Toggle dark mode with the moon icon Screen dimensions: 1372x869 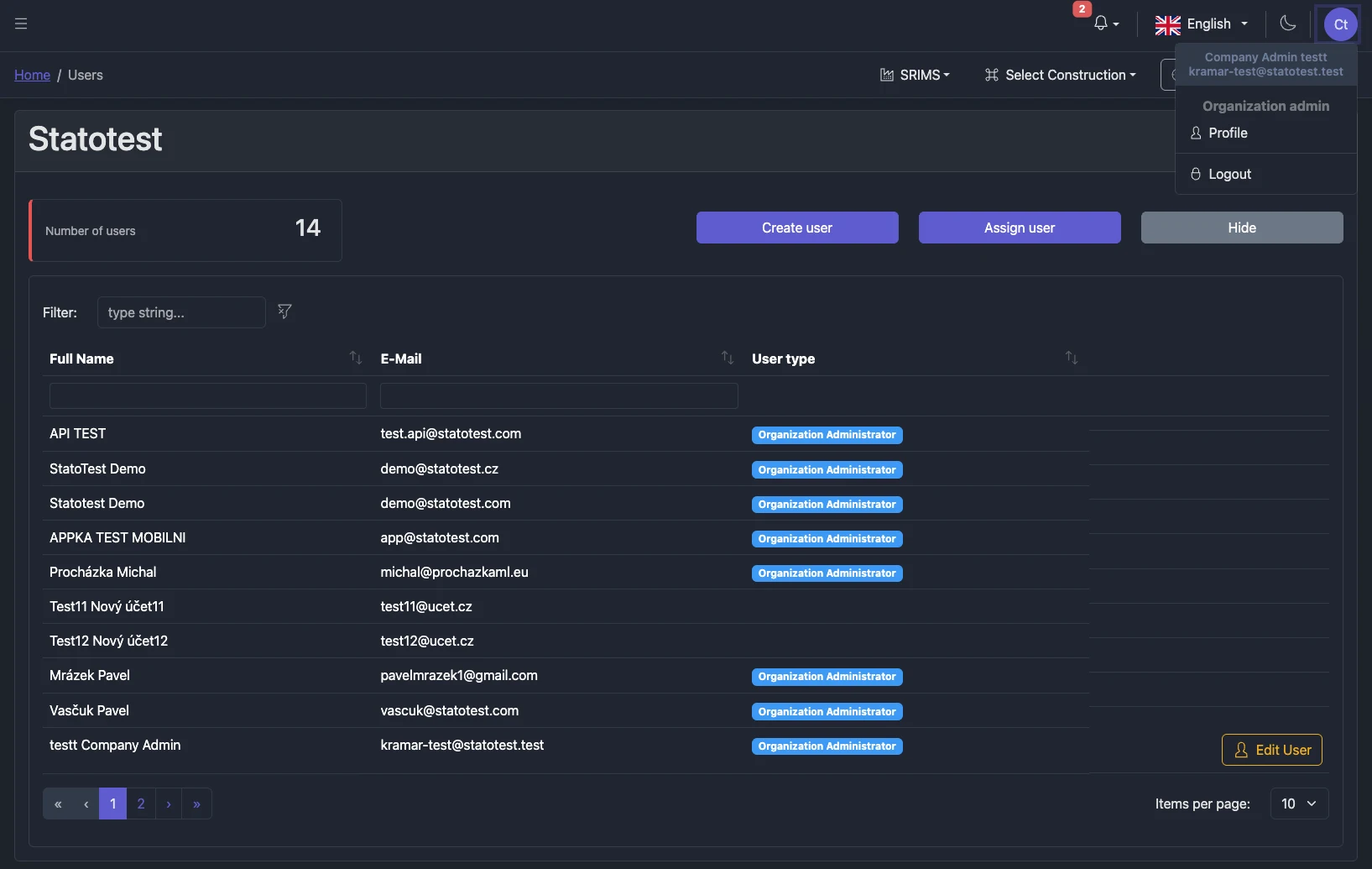pos(1288,24)
